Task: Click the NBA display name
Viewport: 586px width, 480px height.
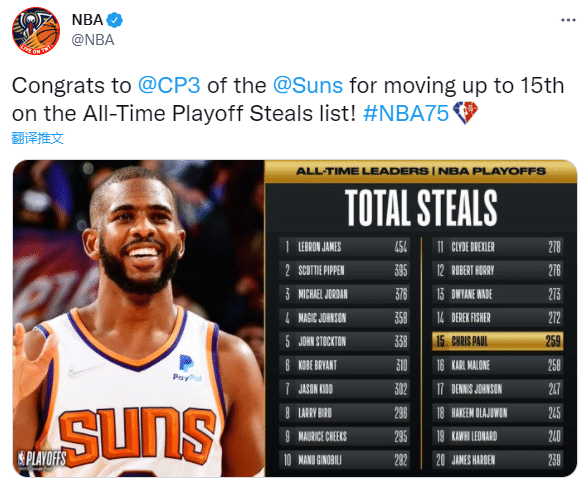Action: coord(87,20)
